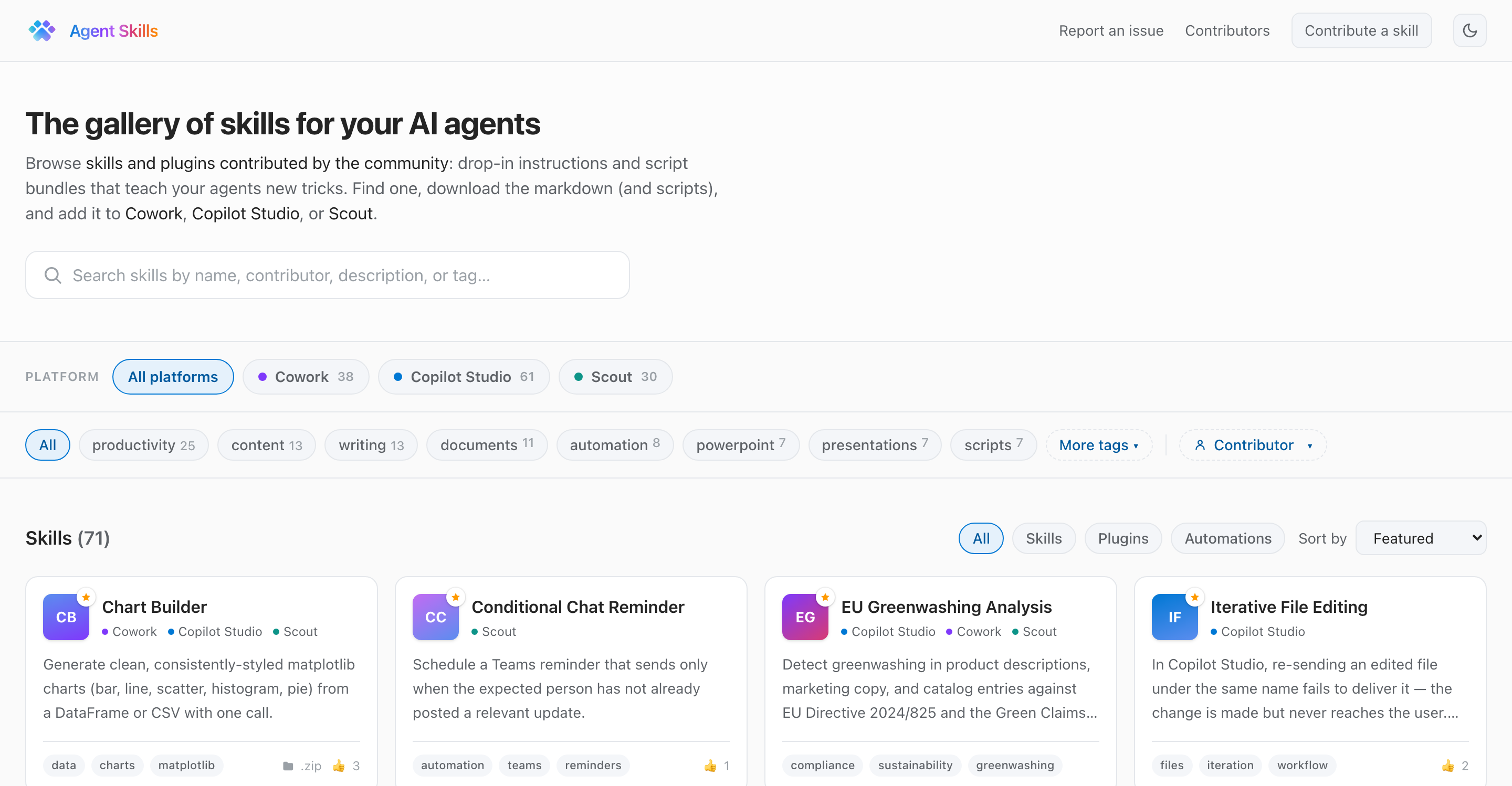
Task: Click the Skills (71) heading
Action: (x=68, y=538)
